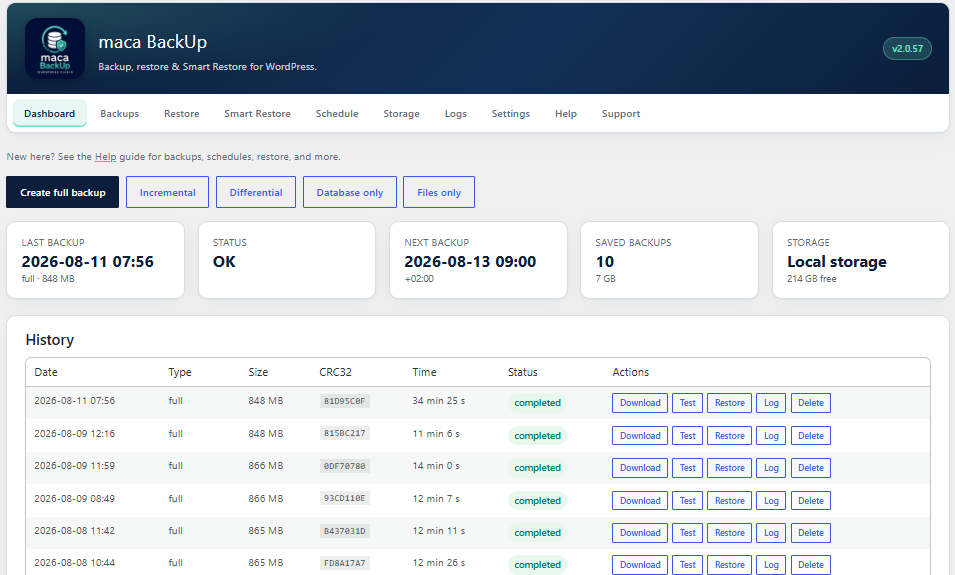955x575 pixels.
Task: Download the 2026-08-09 08:49 backup
Action: 640,501
